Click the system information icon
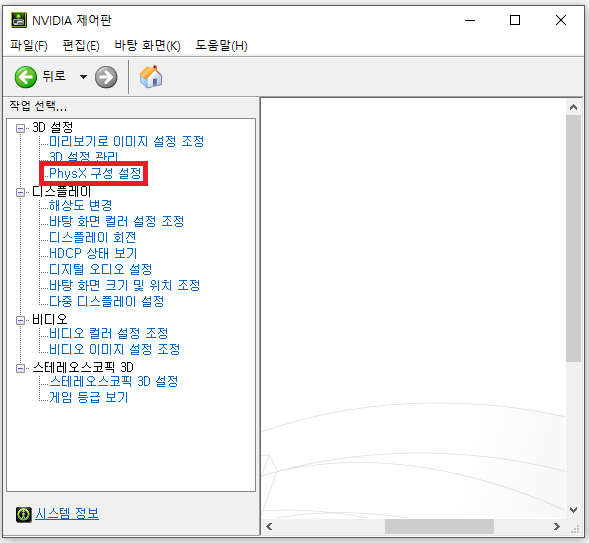The height and width of the screenshot is (543, 589). tap(24, 514)
